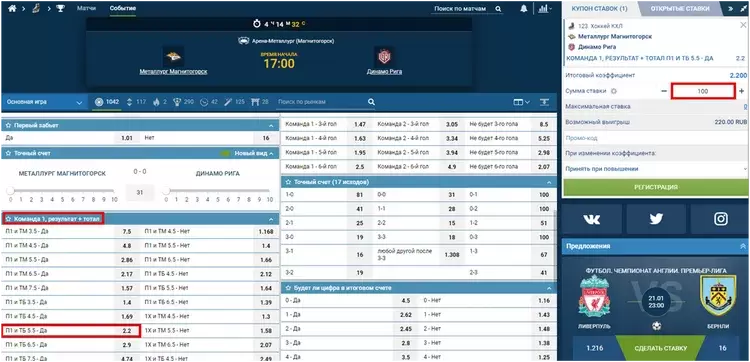
Task: Open notifications bell icon
Action: pos(524,9)
